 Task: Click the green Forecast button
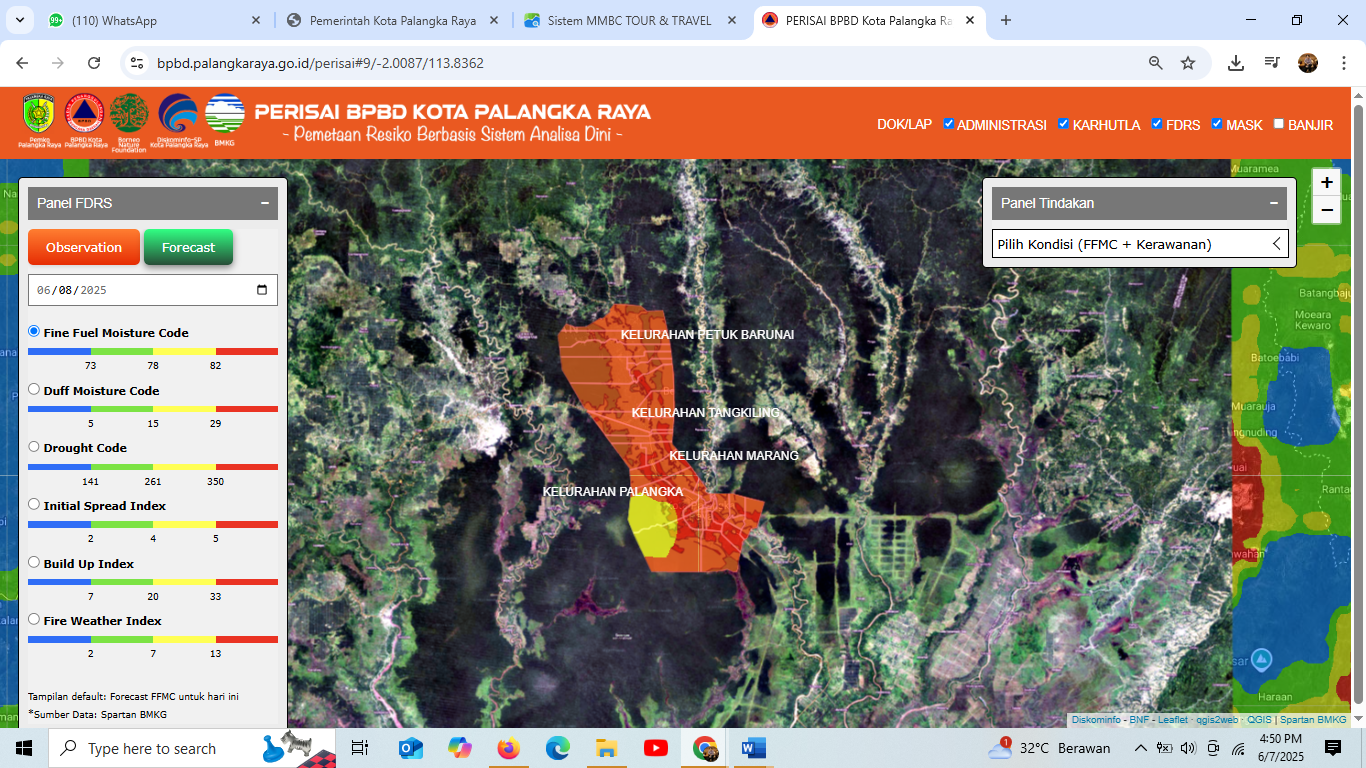[x=188, y=247]
